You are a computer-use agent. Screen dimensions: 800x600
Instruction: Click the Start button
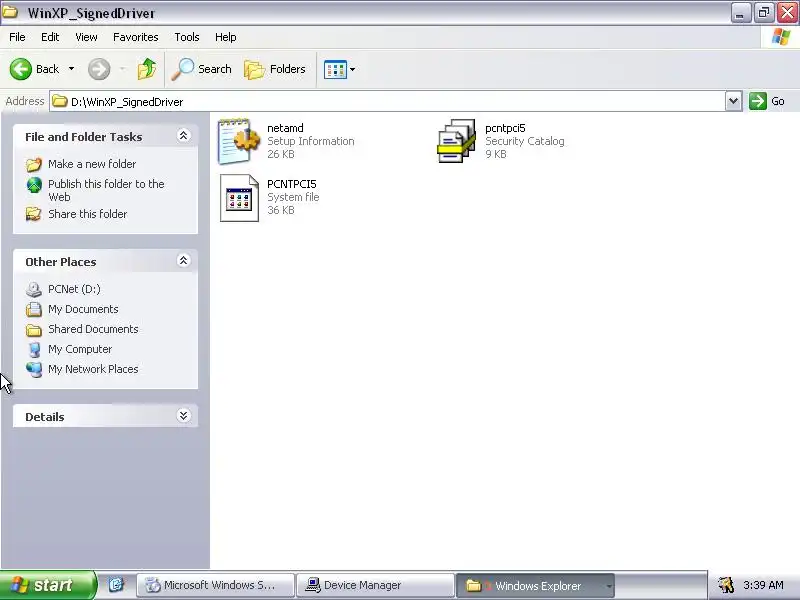pos(47,585)
